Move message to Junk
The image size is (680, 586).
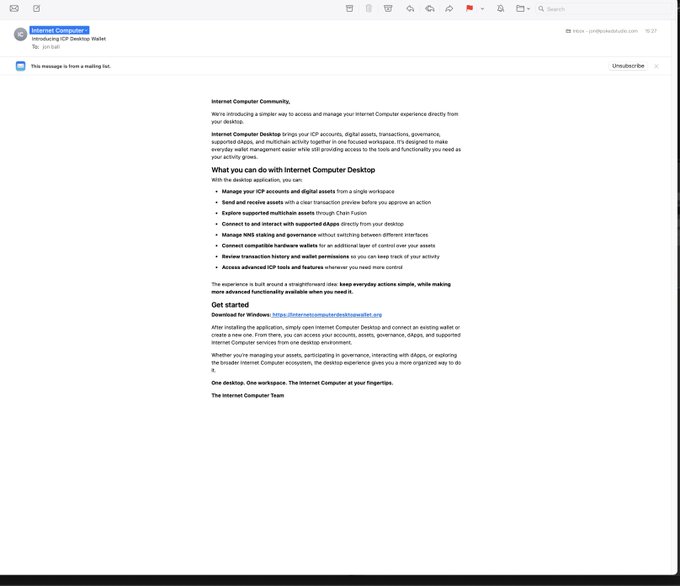coord(388,8)
